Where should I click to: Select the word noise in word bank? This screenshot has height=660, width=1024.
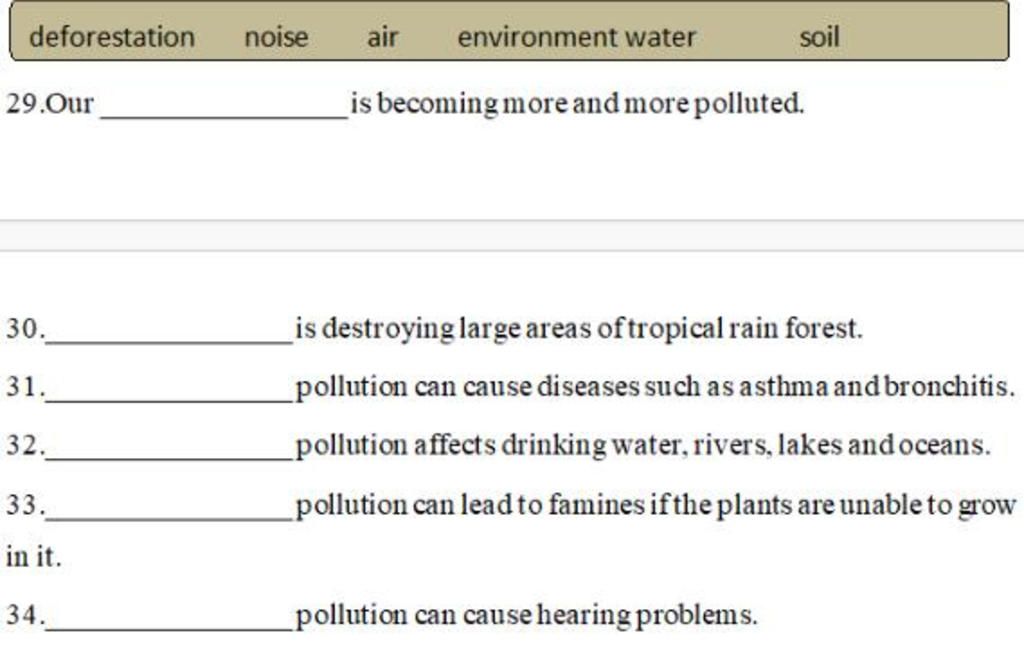276,37
